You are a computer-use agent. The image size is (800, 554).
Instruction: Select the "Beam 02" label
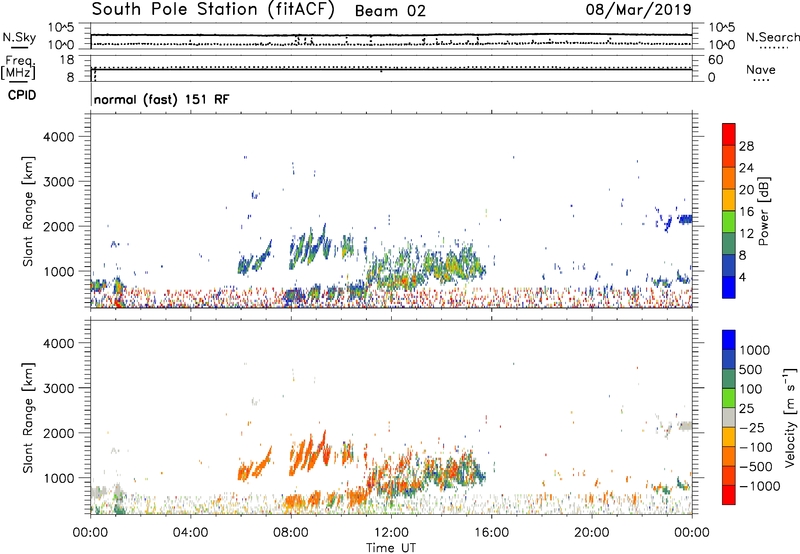(390, 11)
